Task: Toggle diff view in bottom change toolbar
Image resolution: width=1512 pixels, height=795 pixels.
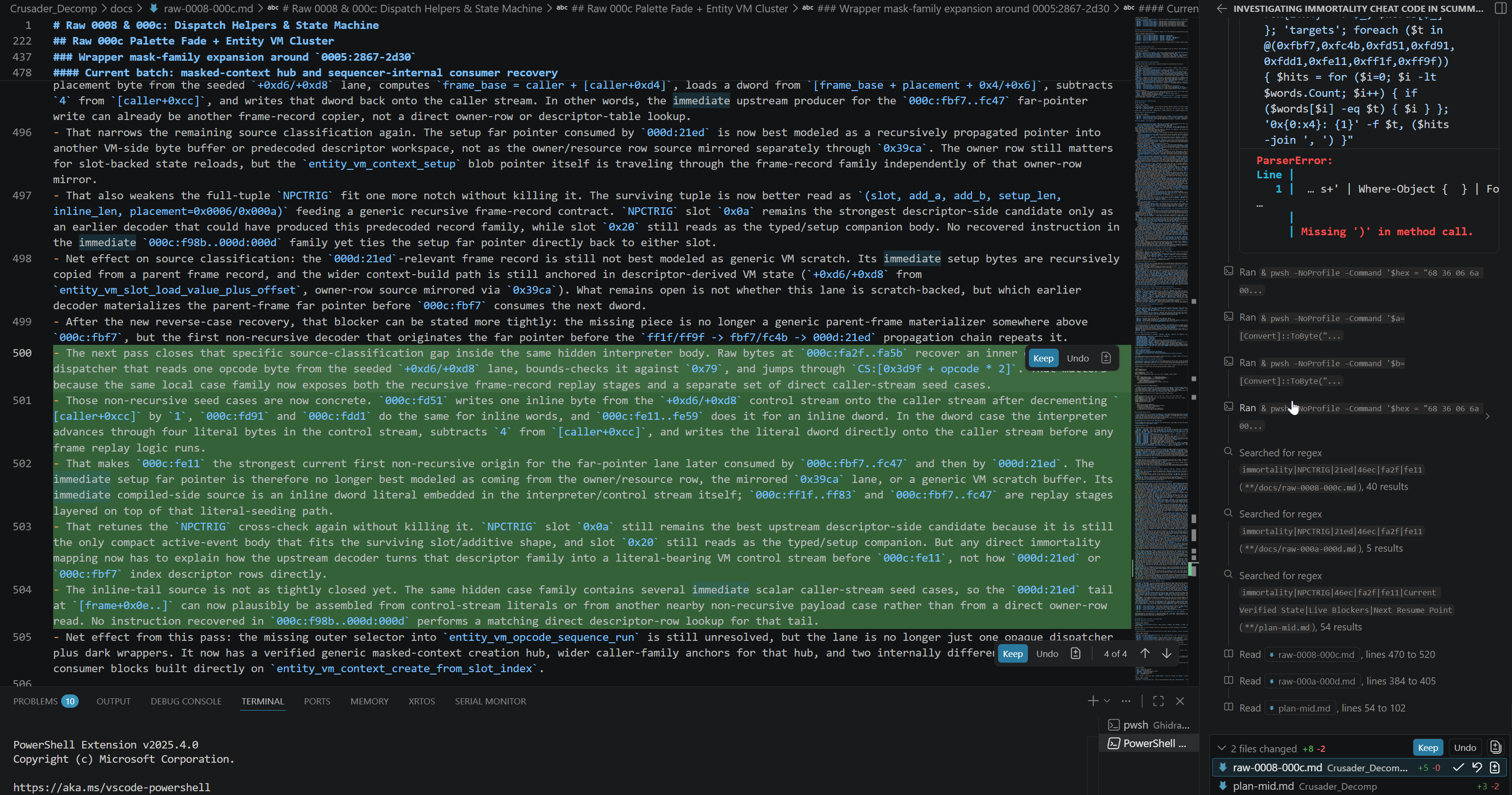Action: (1075, 654)
